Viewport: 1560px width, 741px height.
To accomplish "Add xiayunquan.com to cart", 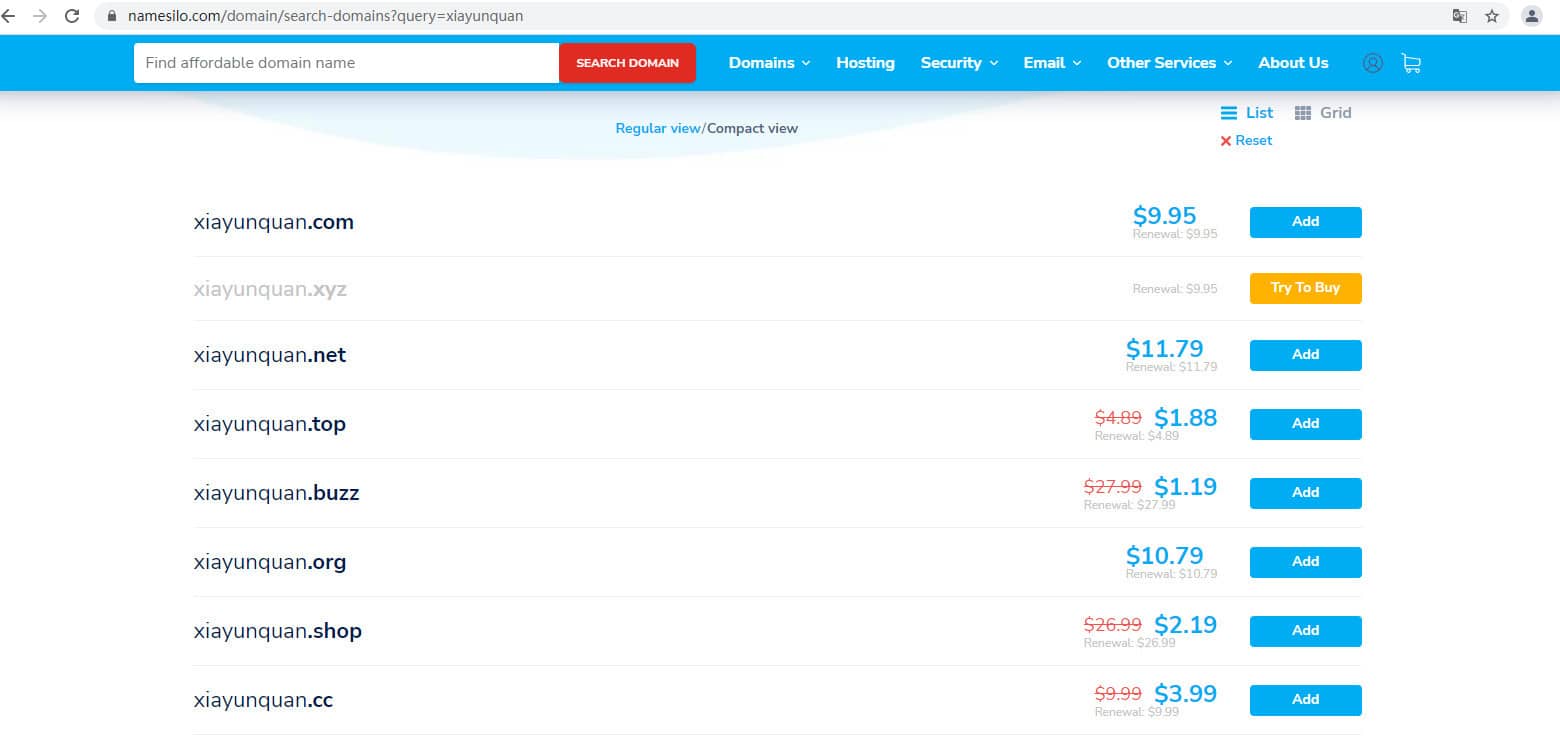I will click(x=1305, y=222).
